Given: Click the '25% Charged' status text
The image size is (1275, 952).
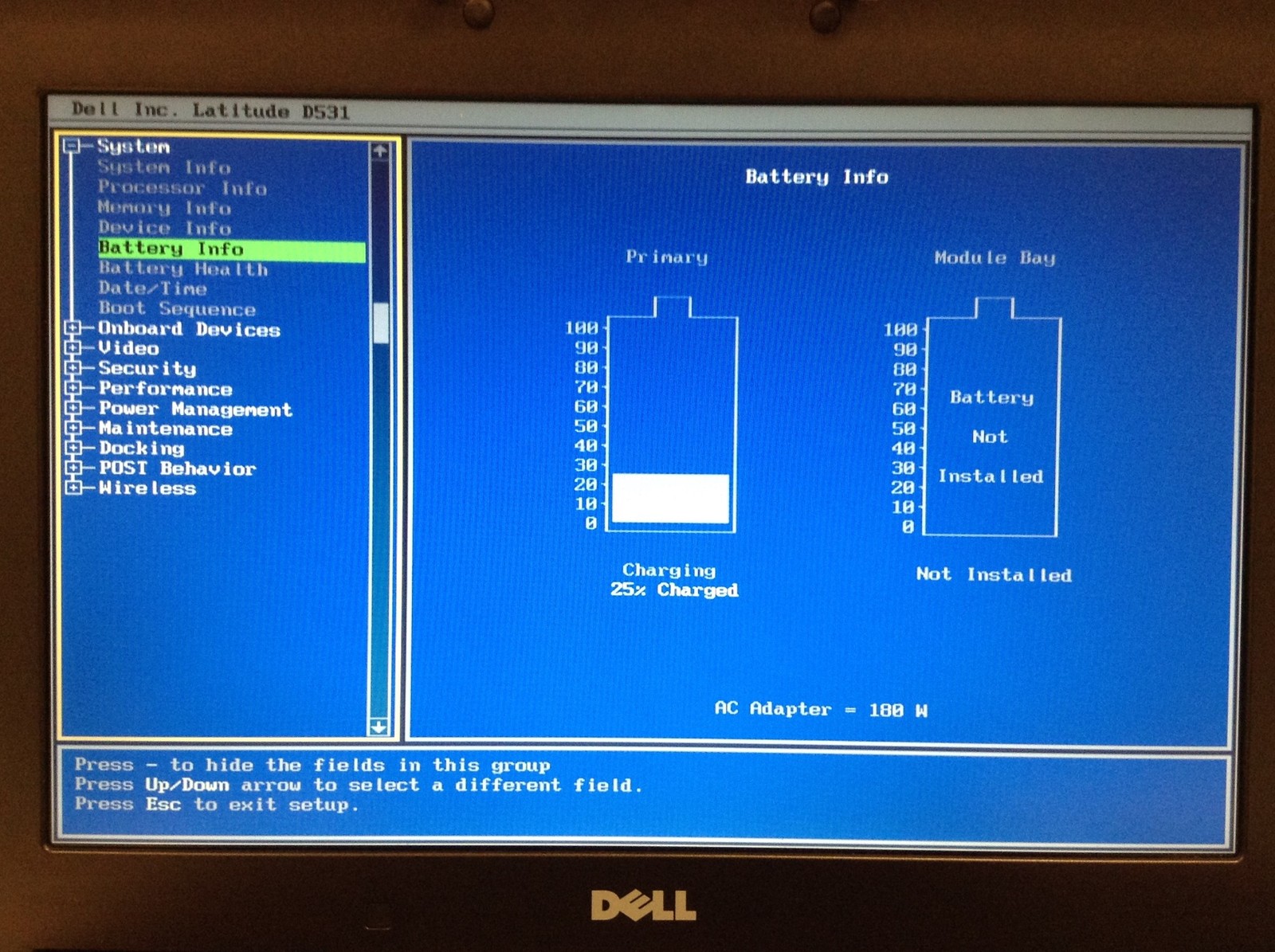Looking at the screenshot, I should [x=674, y=590].
